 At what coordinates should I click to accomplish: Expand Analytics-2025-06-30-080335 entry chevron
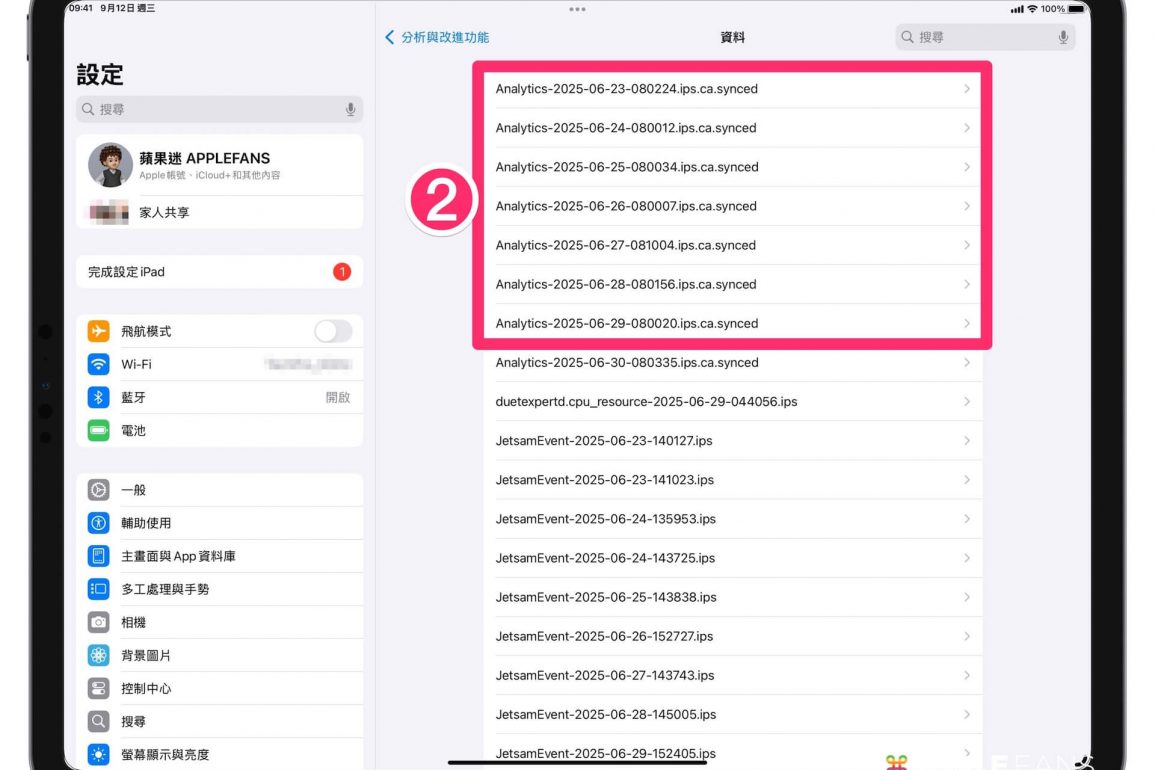(x=966, y=363)
